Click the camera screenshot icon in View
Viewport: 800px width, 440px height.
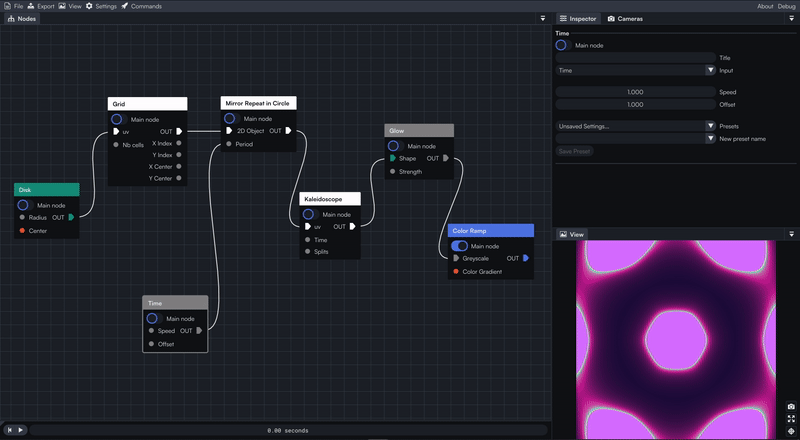pos(791,406)
